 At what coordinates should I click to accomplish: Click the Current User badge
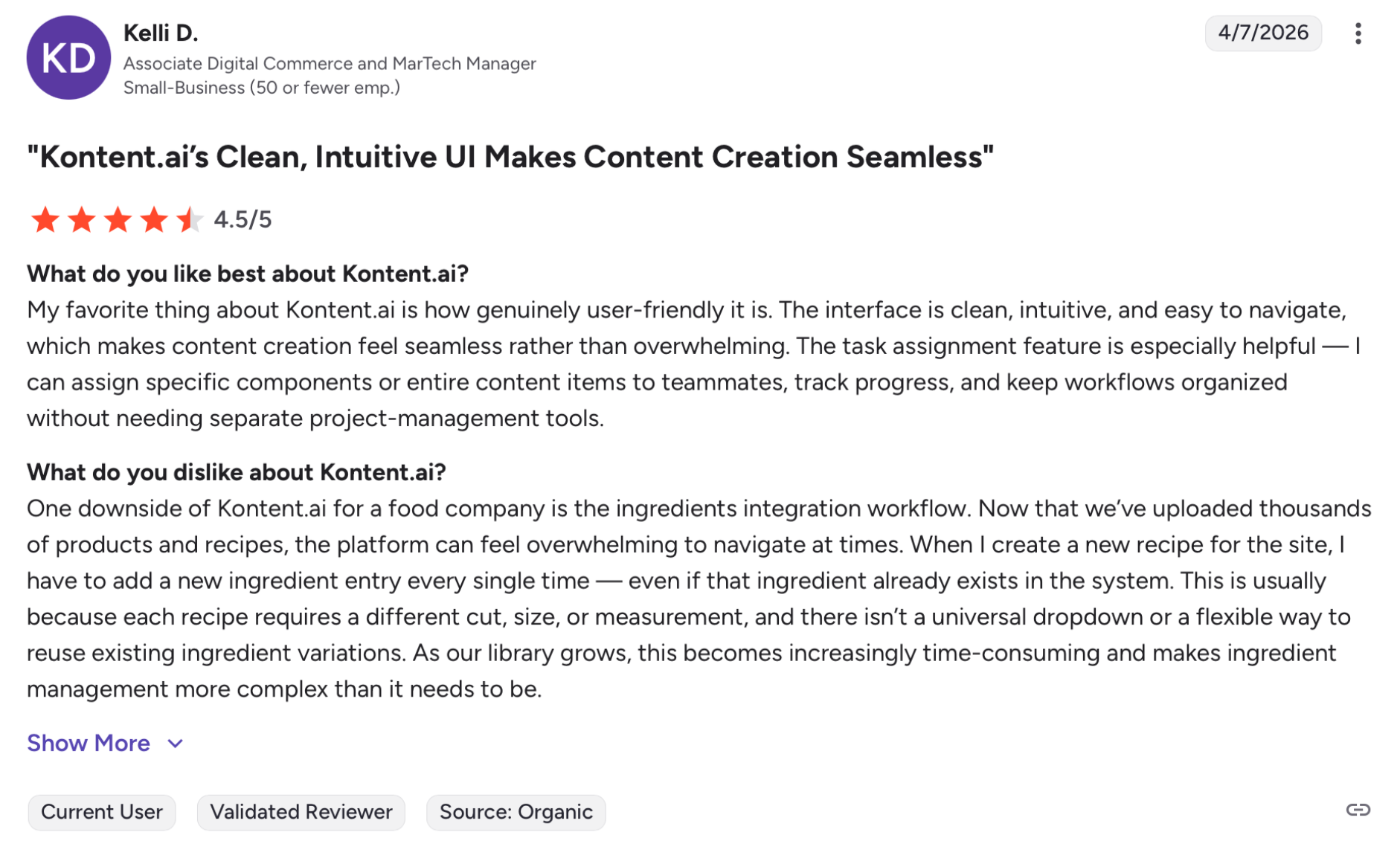pos(102,812)
